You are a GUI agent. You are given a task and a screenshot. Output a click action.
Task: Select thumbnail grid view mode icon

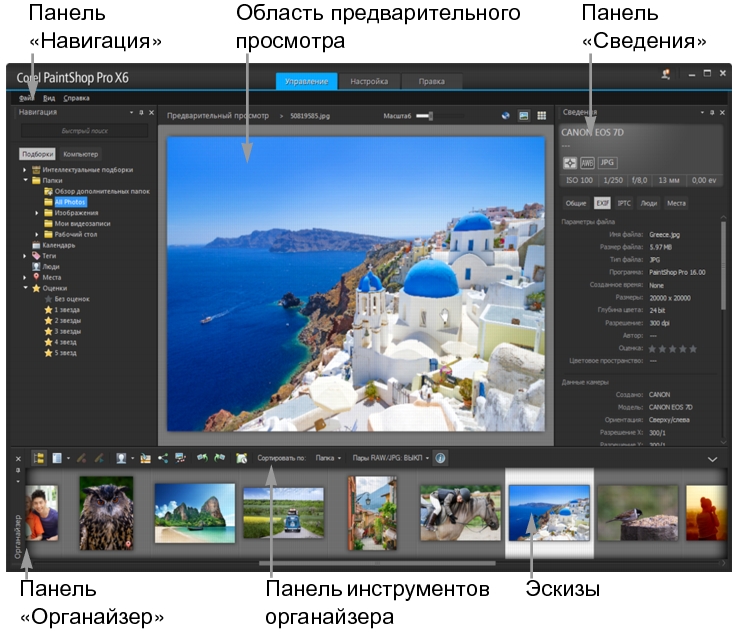pyautogui.click(x=541, y=116)
